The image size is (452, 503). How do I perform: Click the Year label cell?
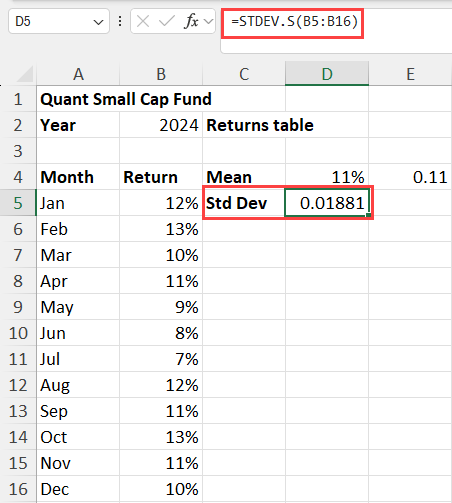click(78, 125)
